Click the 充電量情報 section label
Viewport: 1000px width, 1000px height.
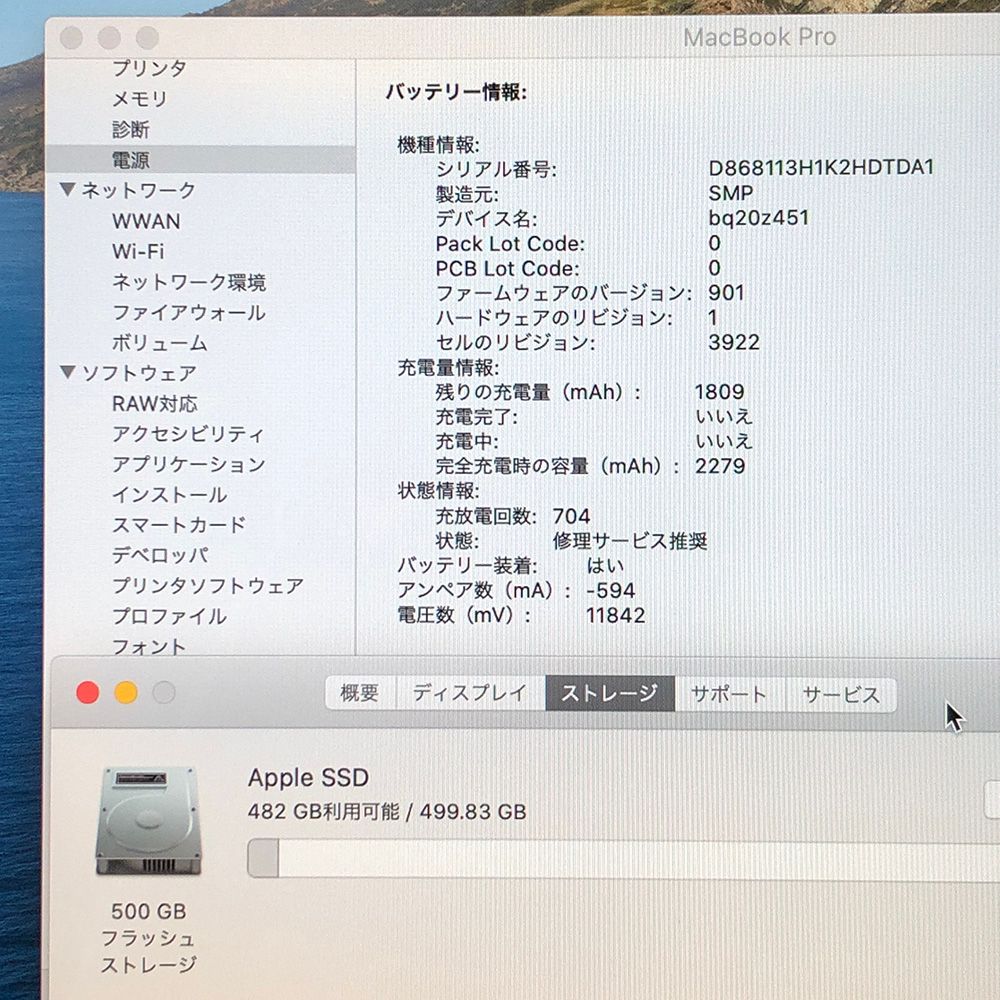tap(448, 368)
